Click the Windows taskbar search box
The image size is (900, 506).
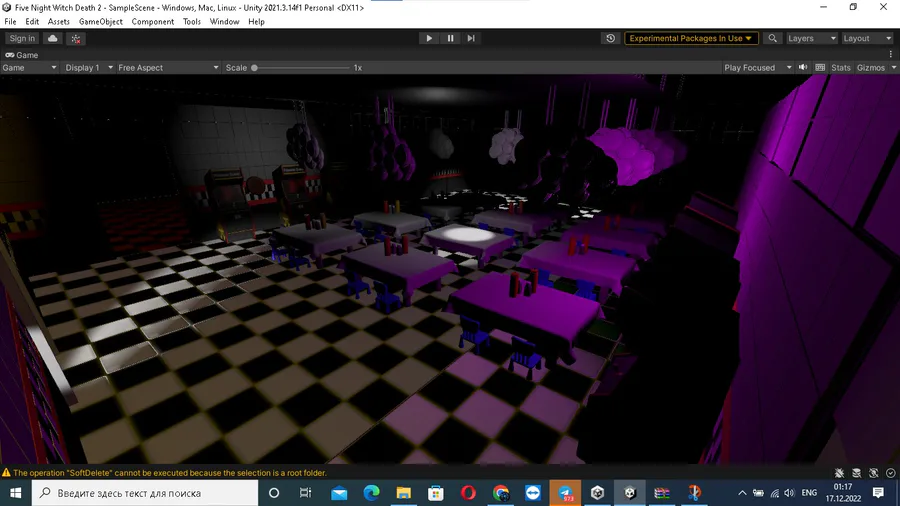pos(145,493)
